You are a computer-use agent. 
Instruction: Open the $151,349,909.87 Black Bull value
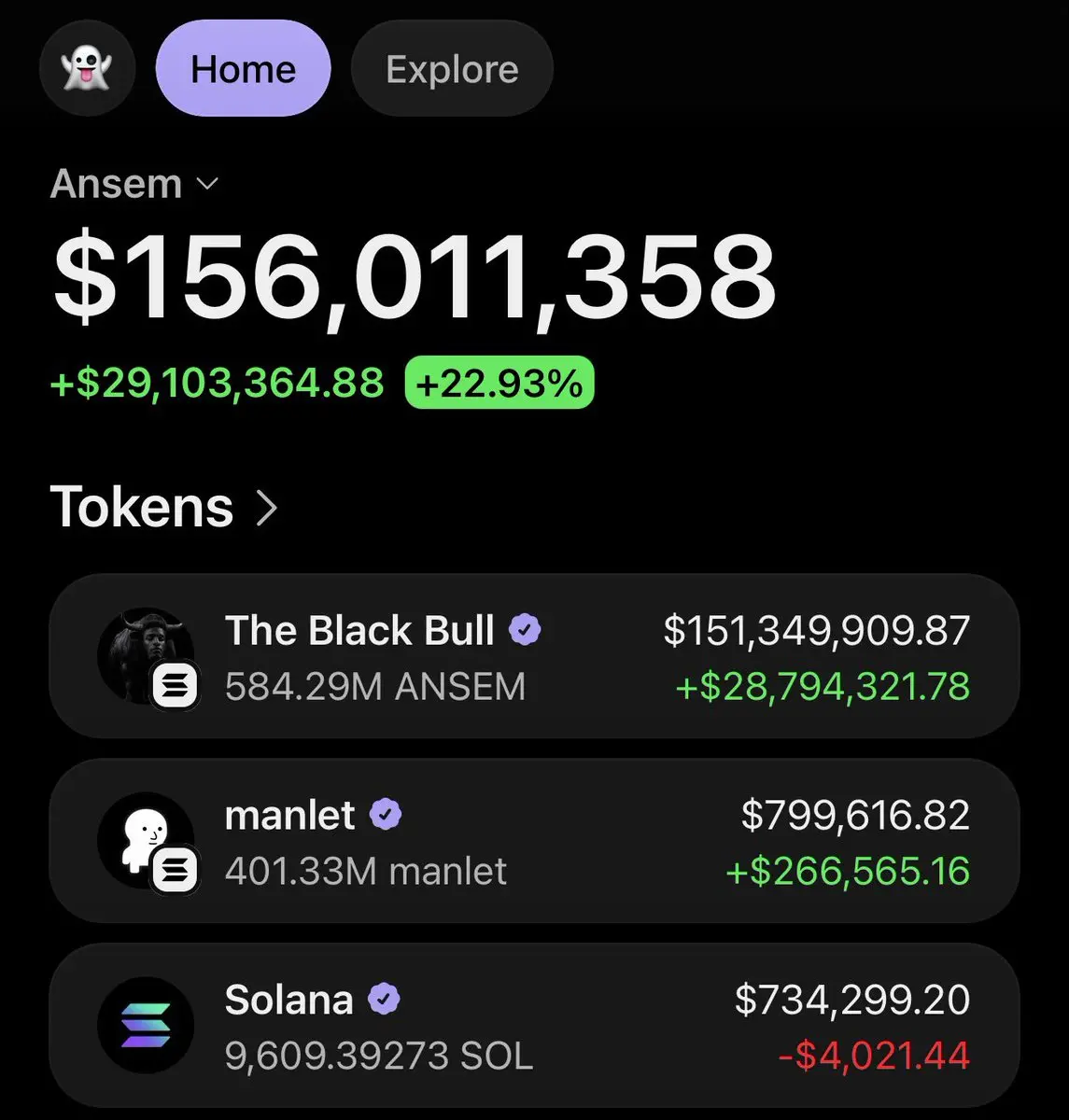click(x=817, y=630)
